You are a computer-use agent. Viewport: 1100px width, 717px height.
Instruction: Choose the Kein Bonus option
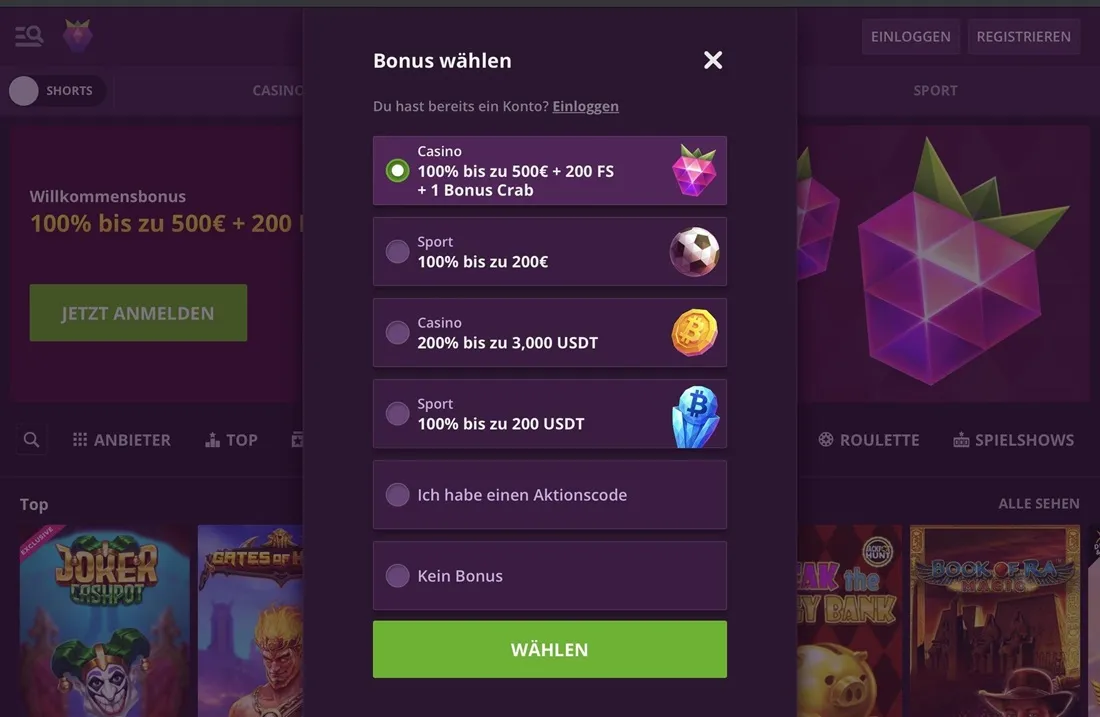(x=549, y=575)
